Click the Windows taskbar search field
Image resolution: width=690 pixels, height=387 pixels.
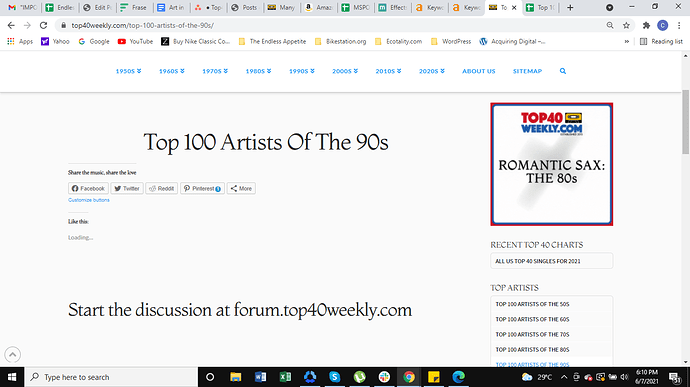[x=112, y=377]
